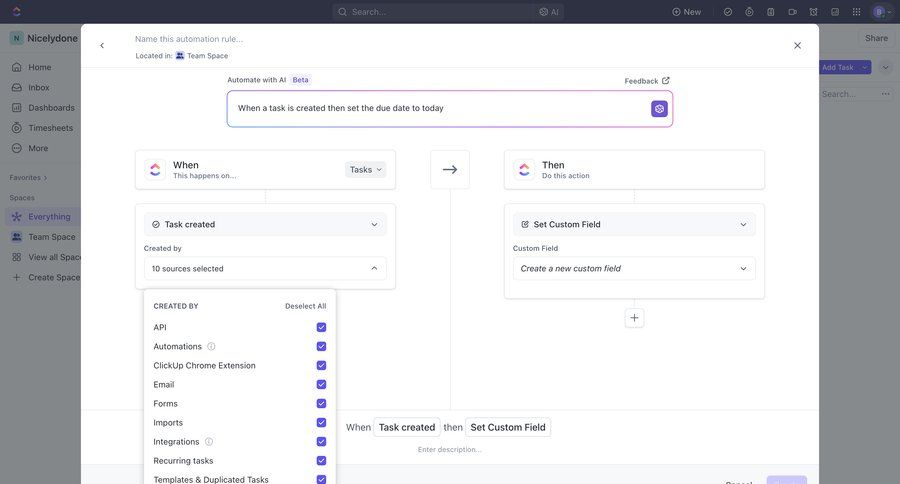The image size is (900, 484).
Task: Click Deselect All in Created By list
Action: [305, 306]
